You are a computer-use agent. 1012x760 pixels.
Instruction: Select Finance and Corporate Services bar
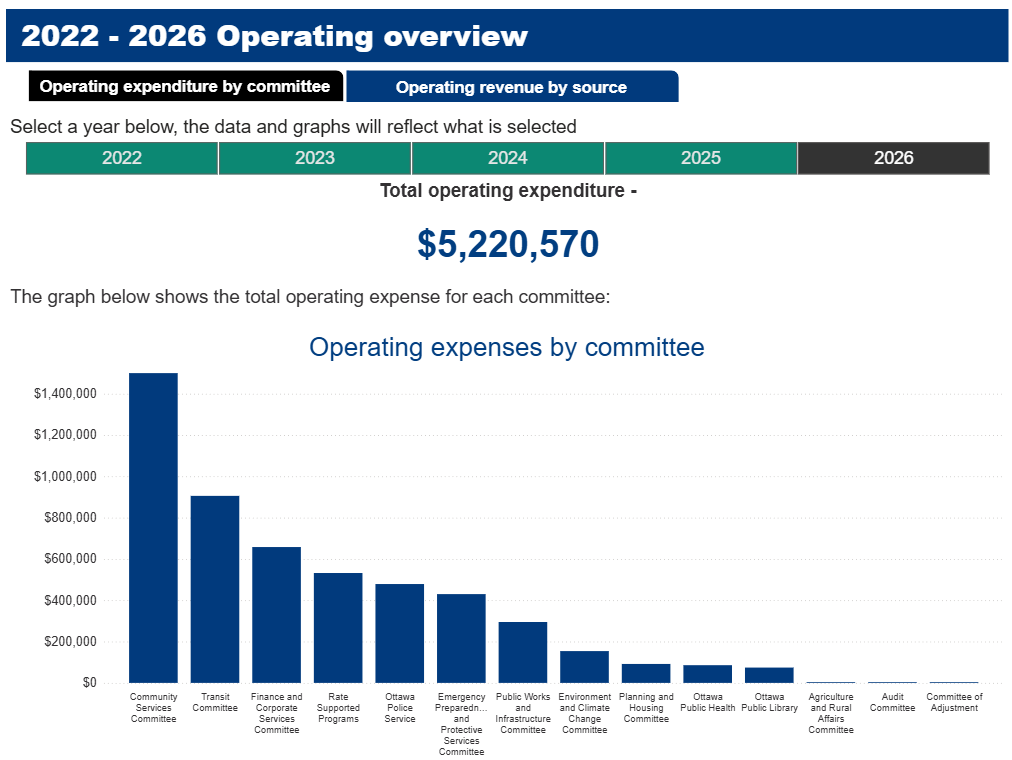276,615
